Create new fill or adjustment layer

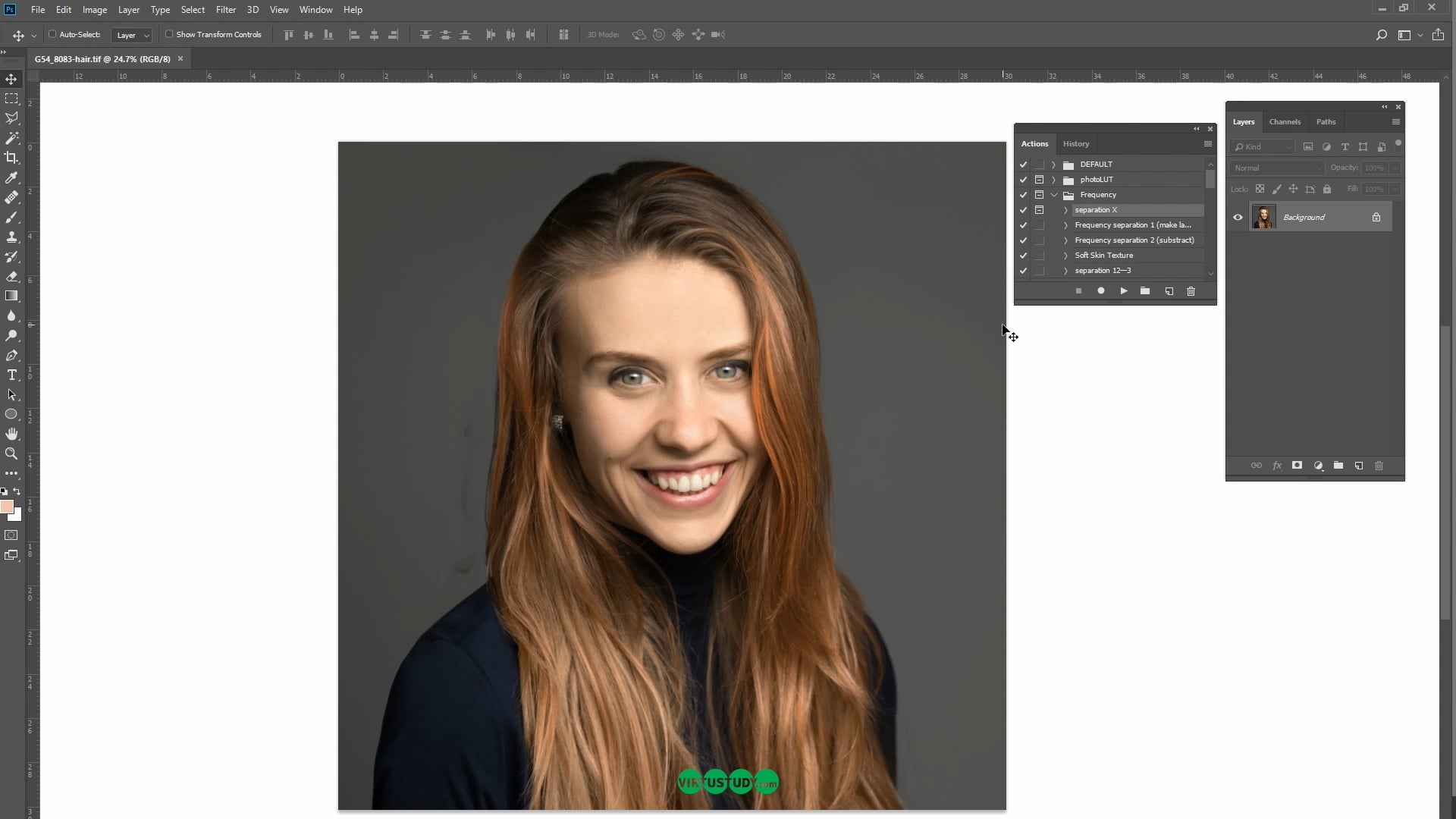tap(1318, 466)
